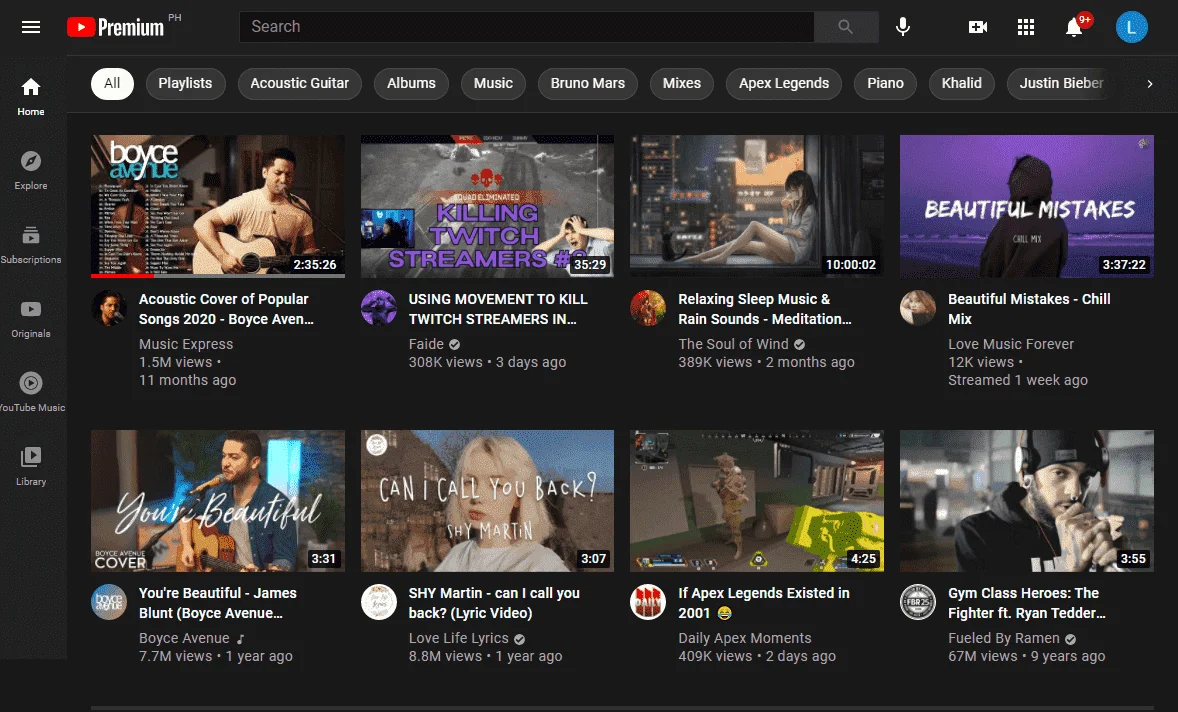This screenshot has width=1178, height=712.
Task: Open the notifications bell
Action: click(1075, 27)
